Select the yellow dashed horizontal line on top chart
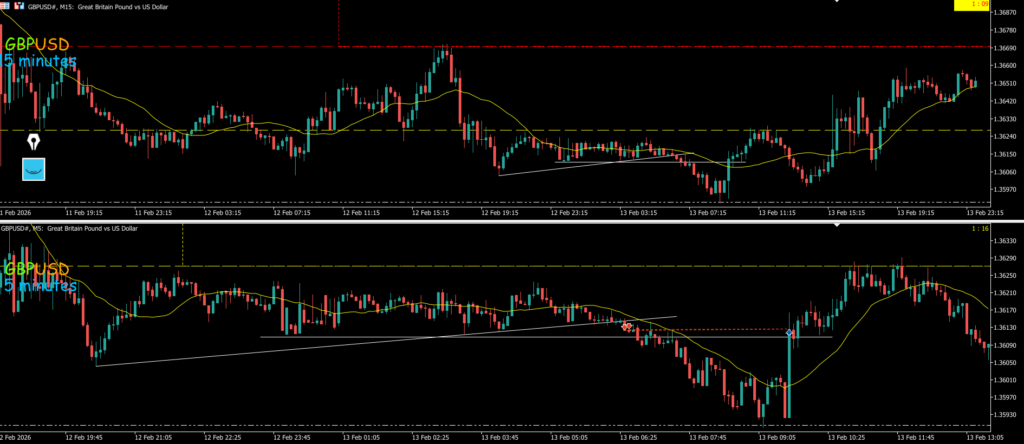This screenshot has width=1024, height=444. click(x=600, y=130)
